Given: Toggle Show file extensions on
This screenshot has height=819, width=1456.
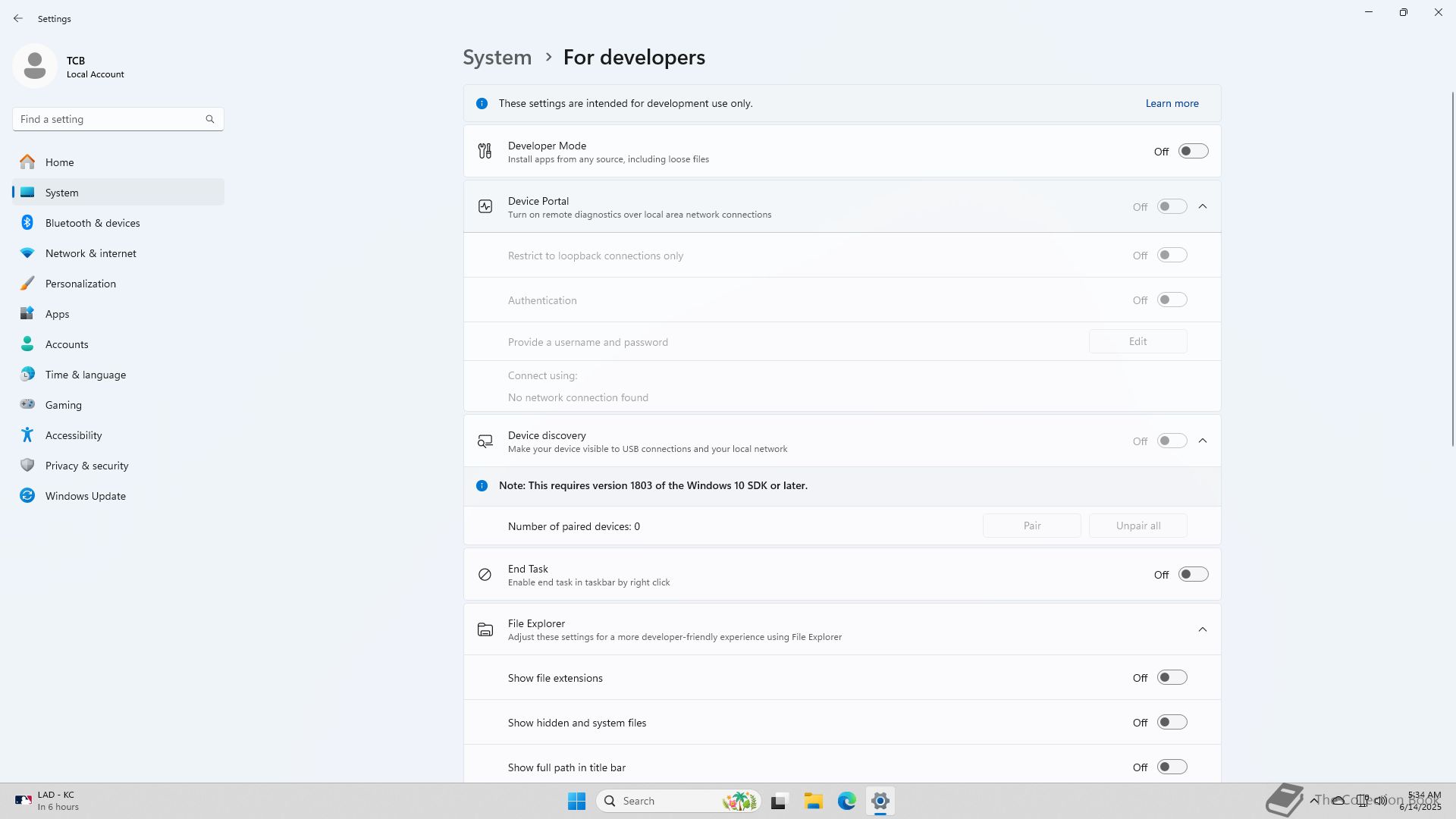Looking at the screenshot, I should pos(1172,678).
